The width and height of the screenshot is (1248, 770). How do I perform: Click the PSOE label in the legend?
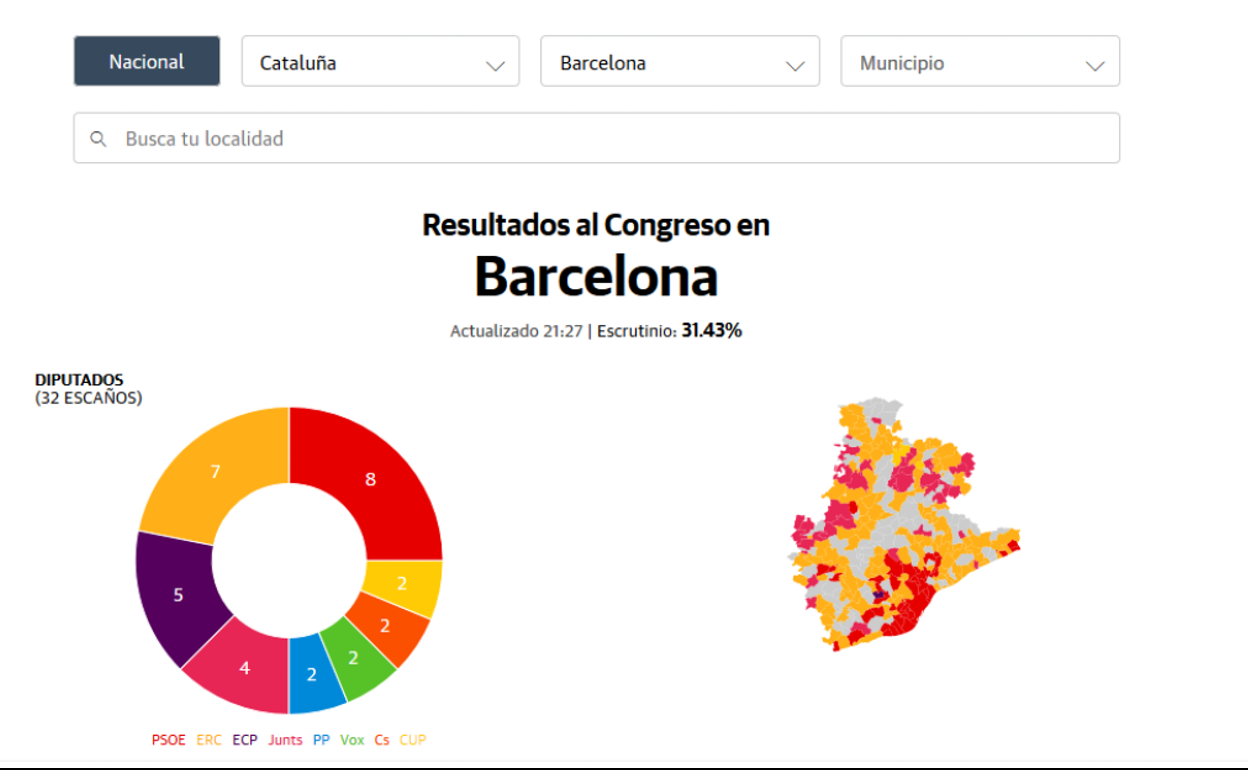168,740
